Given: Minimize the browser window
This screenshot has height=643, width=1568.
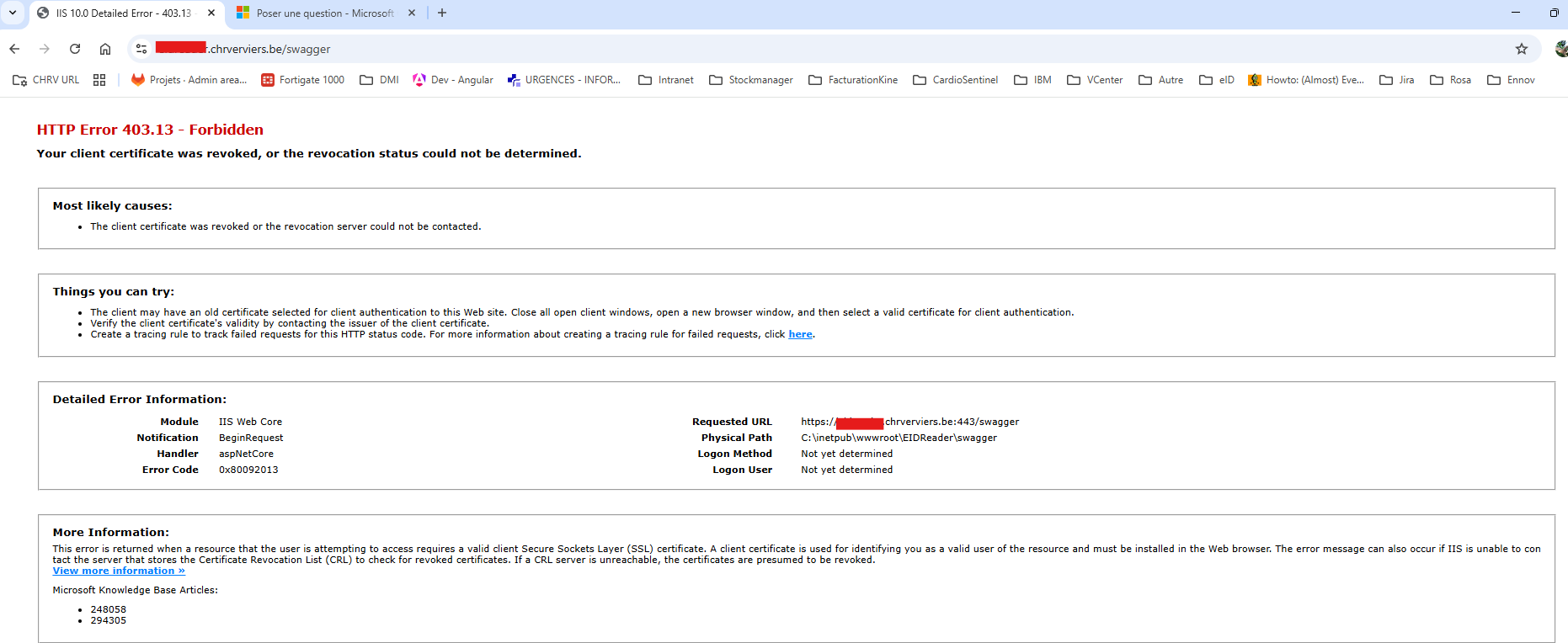Looking at the screenshot, I should click(x=1515, y=13).
